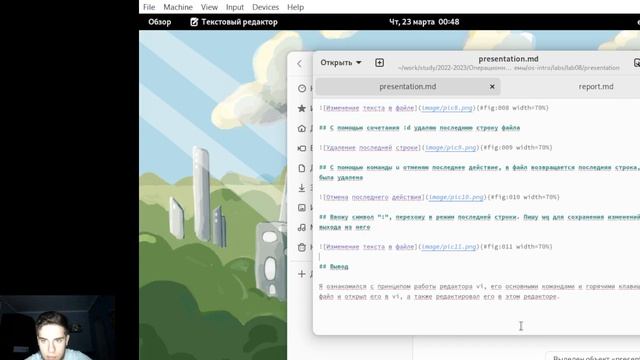Close the presentation.md tab
This screenshot has height=360, width=640.
(492, 87)
